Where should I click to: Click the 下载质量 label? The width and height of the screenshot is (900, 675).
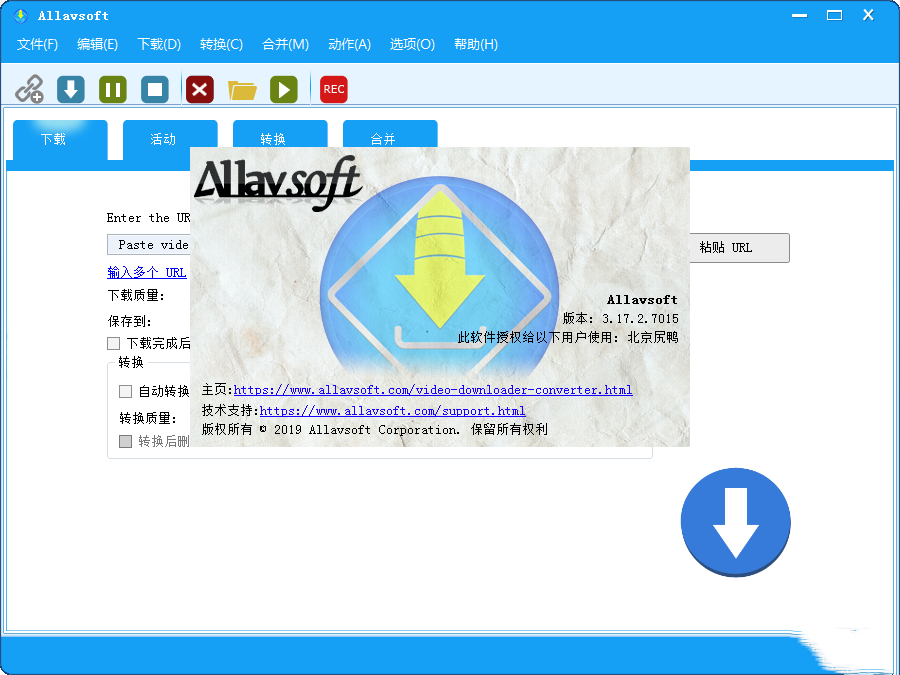[x=136, y=296]
